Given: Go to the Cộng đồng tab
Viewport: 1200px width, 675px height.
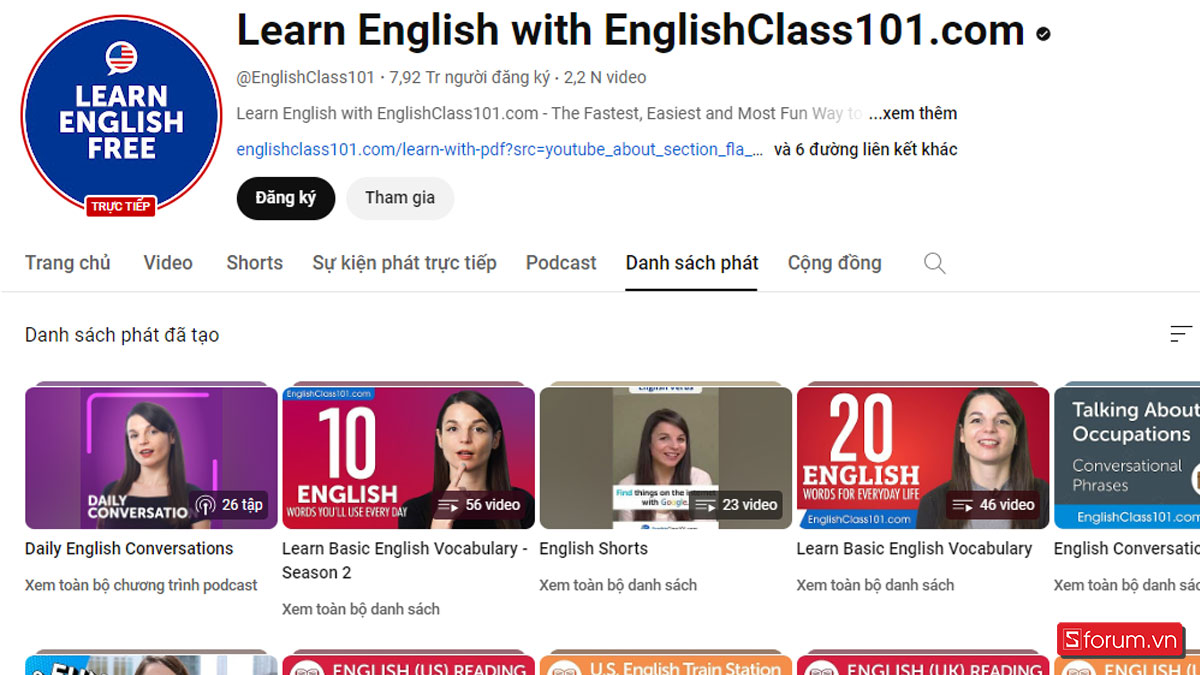Looking at the screenshot, I should click(x=834, y=263).
